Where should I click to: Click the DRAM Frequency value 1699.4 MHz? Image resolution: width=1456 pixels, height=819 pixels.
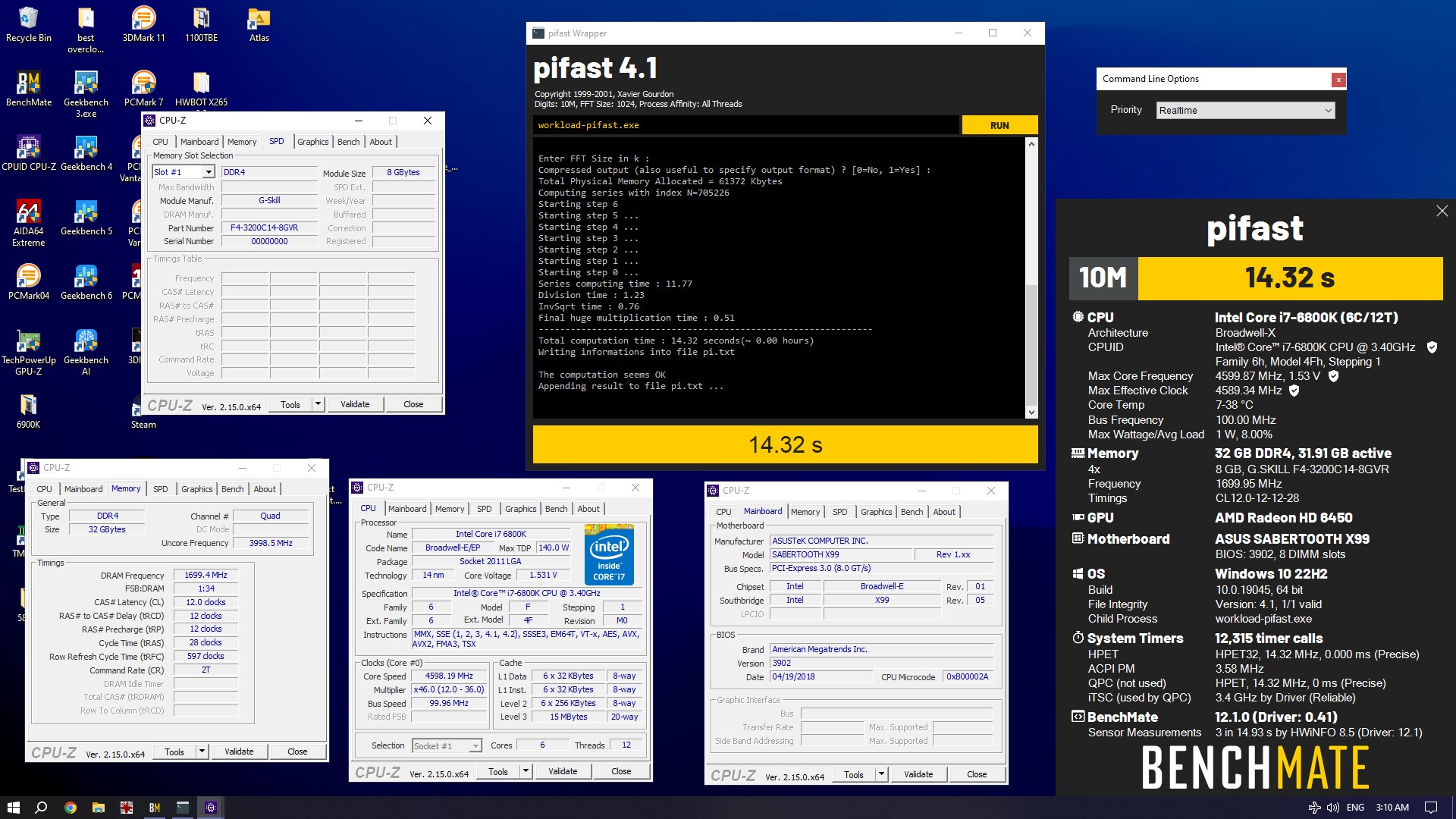(206, 575)
